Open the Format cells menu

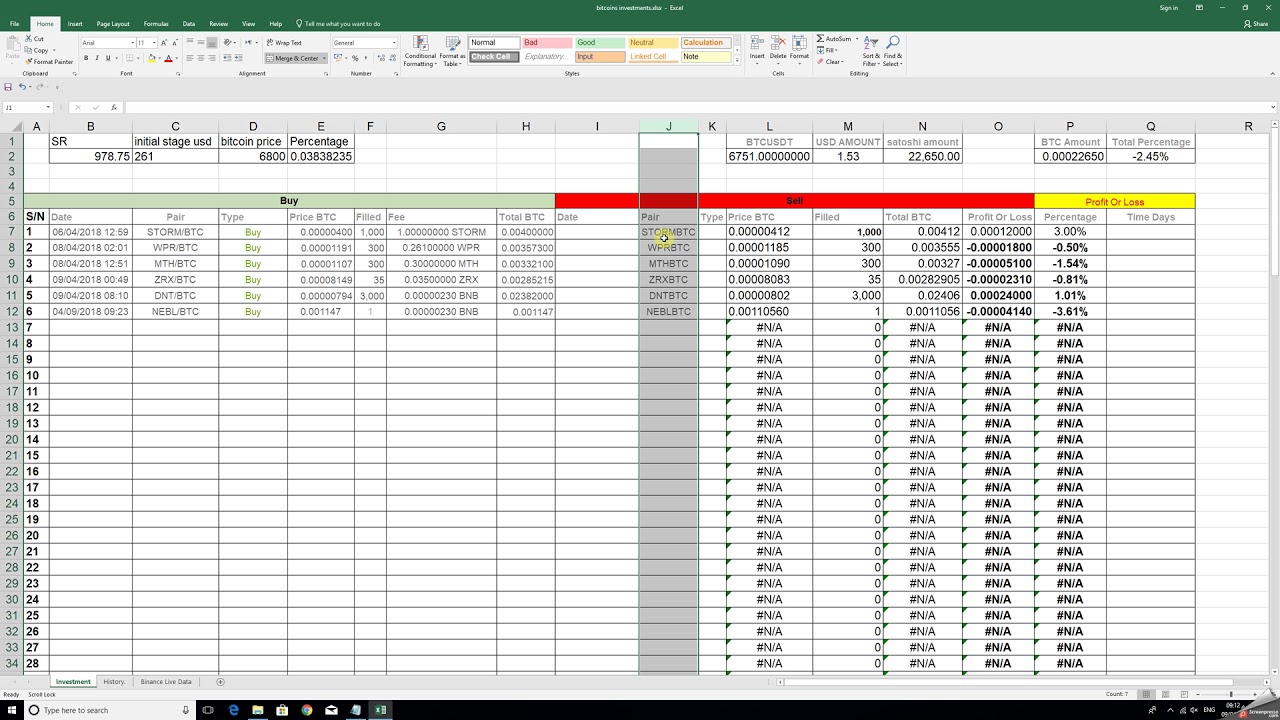click(799, 48)
